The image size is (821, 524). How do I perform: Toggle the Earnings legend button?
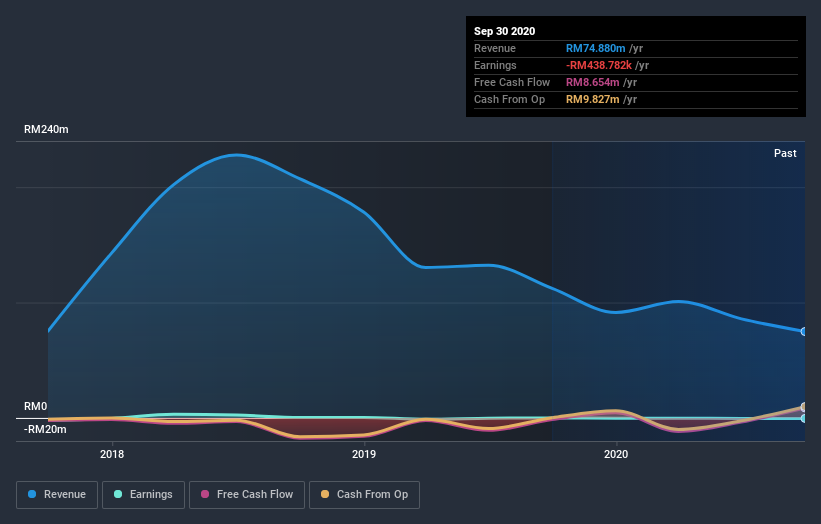coord(143,495)
